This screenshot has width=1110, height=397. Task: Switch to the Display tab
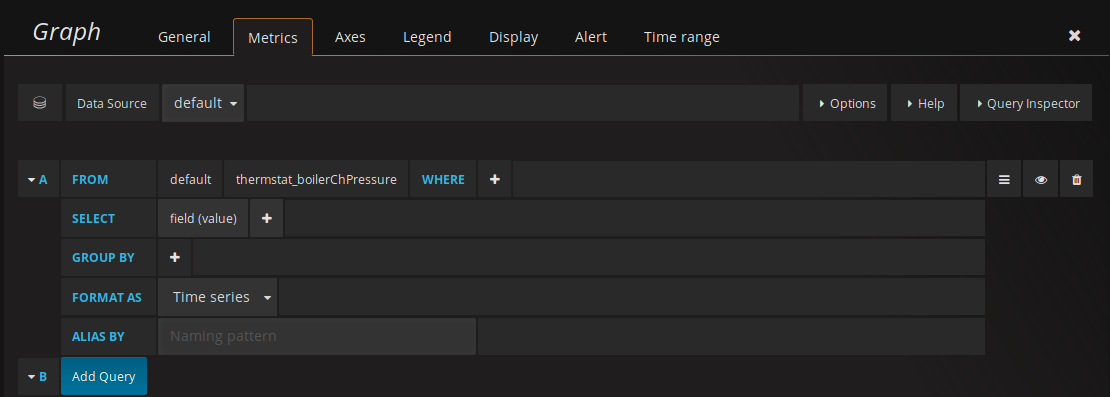513,37
